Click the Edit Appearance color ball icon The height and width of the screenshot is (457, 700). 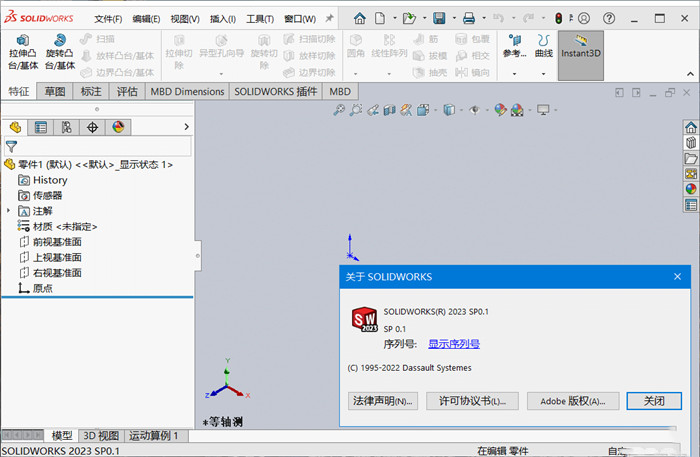point(500,110)
